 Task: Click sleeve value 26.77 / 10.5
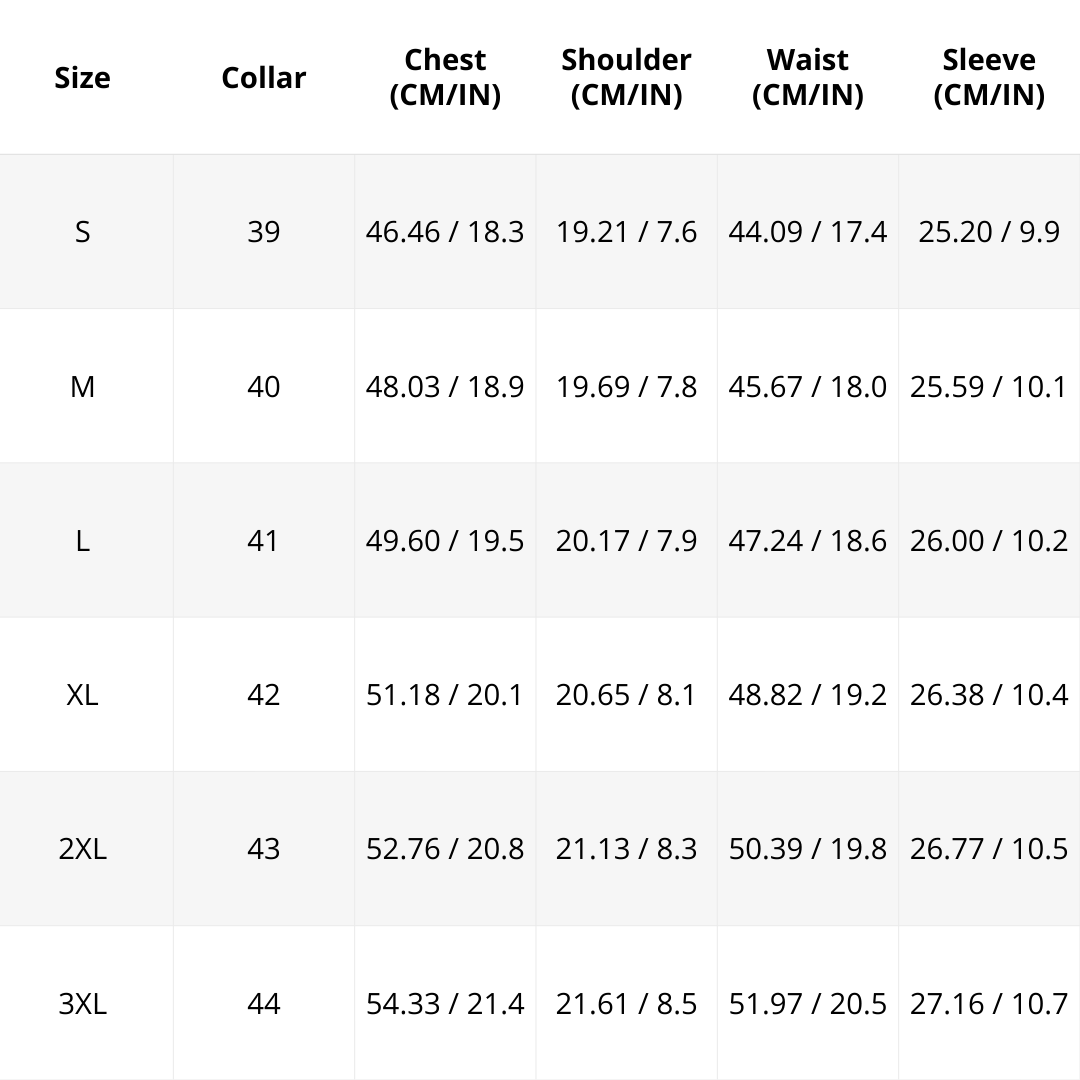click(989, 849)
